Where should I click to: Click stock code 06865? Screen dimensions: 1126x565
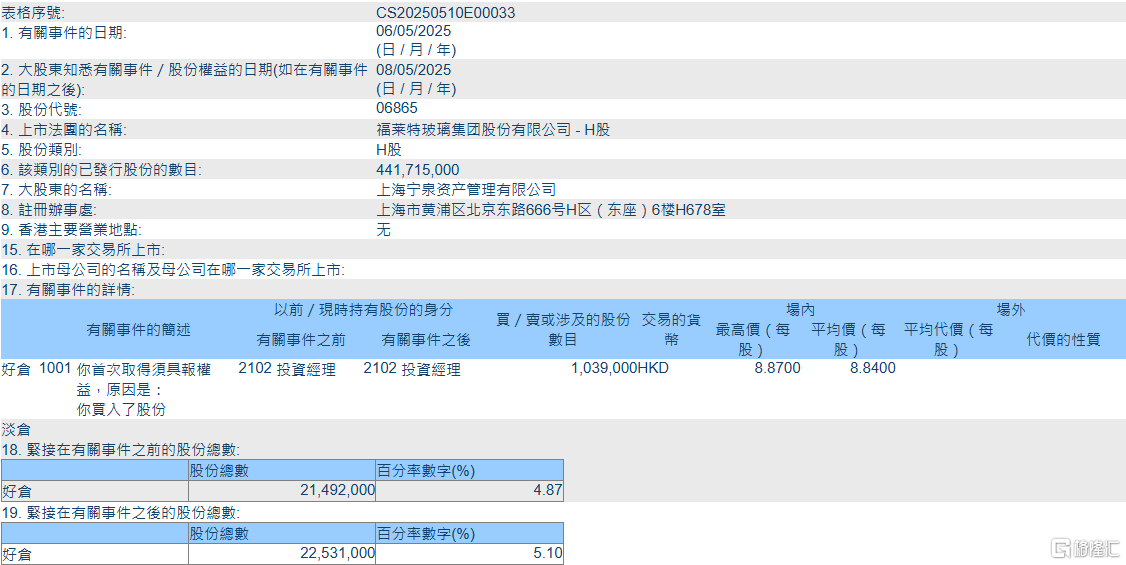pos(396,109)
